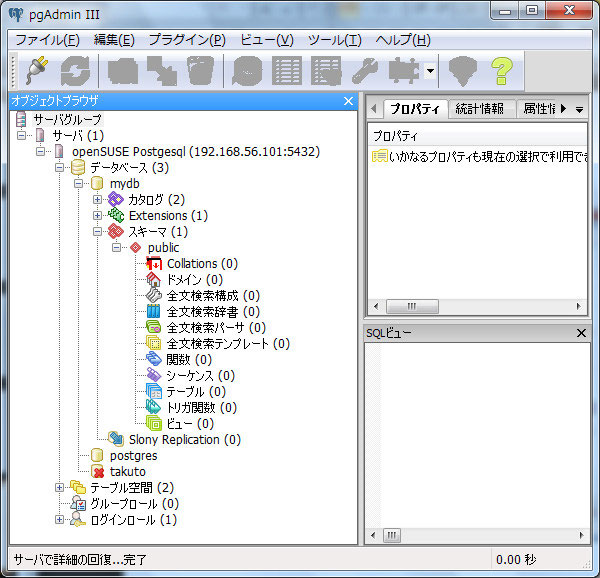Click the guru hint icon
Image resolution: width=600 pixels, height=578 pixels.
coord(463,71)
